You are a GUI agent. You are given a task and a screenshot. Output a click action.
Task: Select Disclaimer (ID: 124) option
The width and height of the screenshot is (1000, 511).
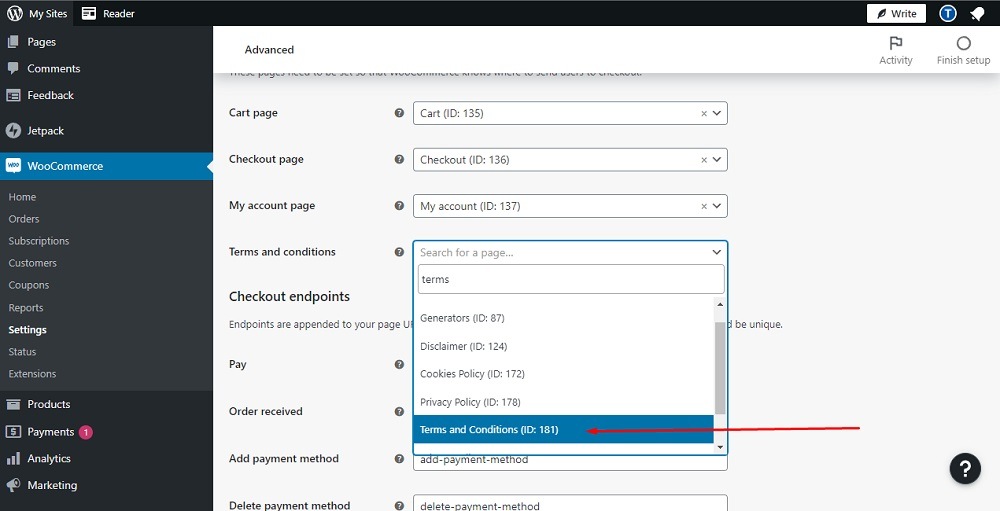[563, 346]
